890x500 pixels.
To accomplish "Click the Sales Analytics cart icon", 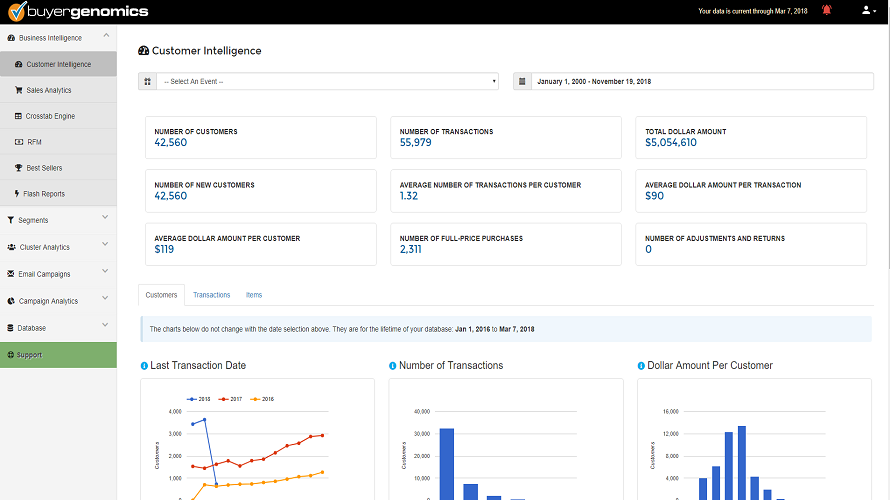I will 19,90.
